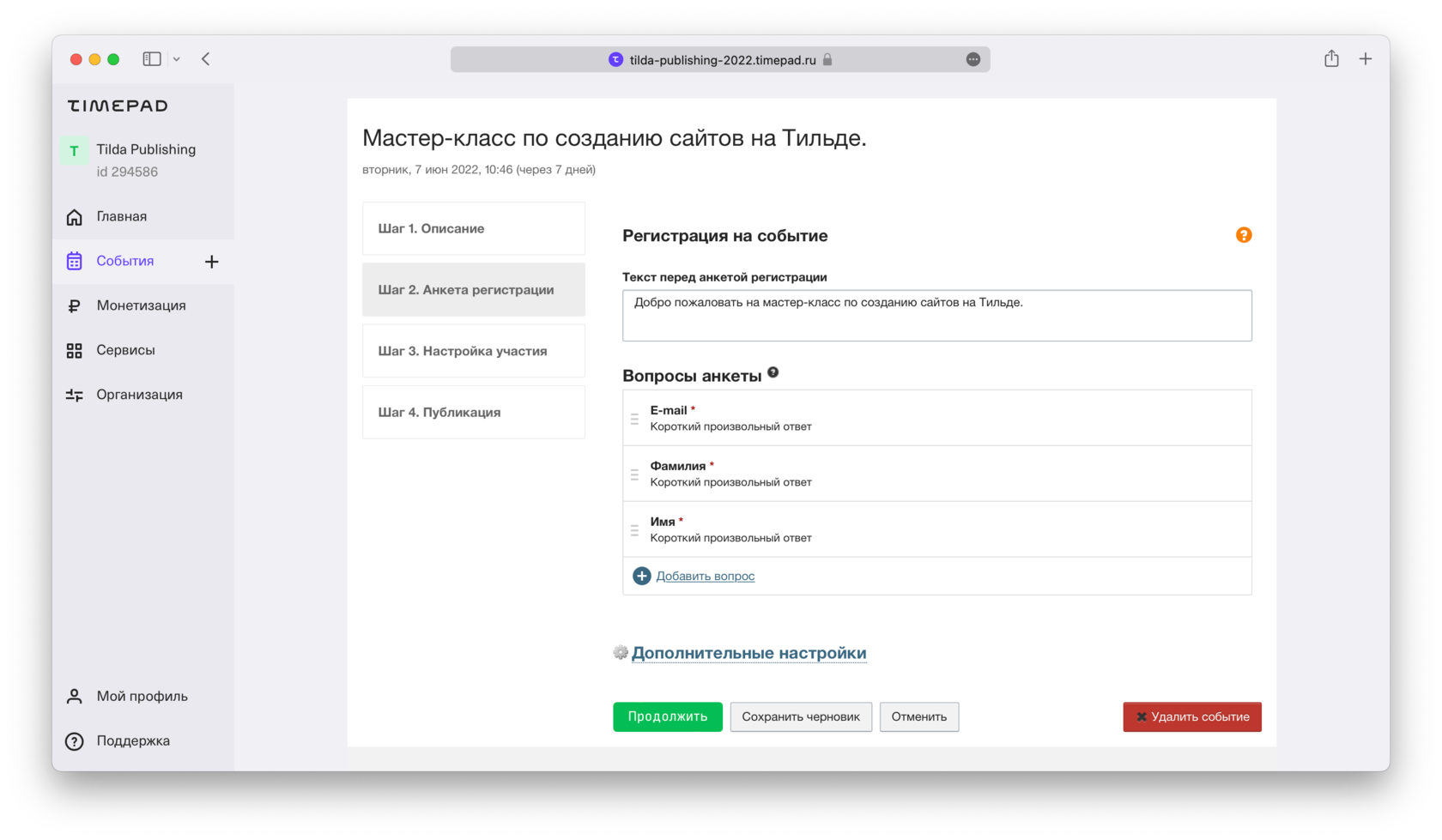Click the id 294586 text
Screen dimensions: 1442x840
[x=127, y=172]
